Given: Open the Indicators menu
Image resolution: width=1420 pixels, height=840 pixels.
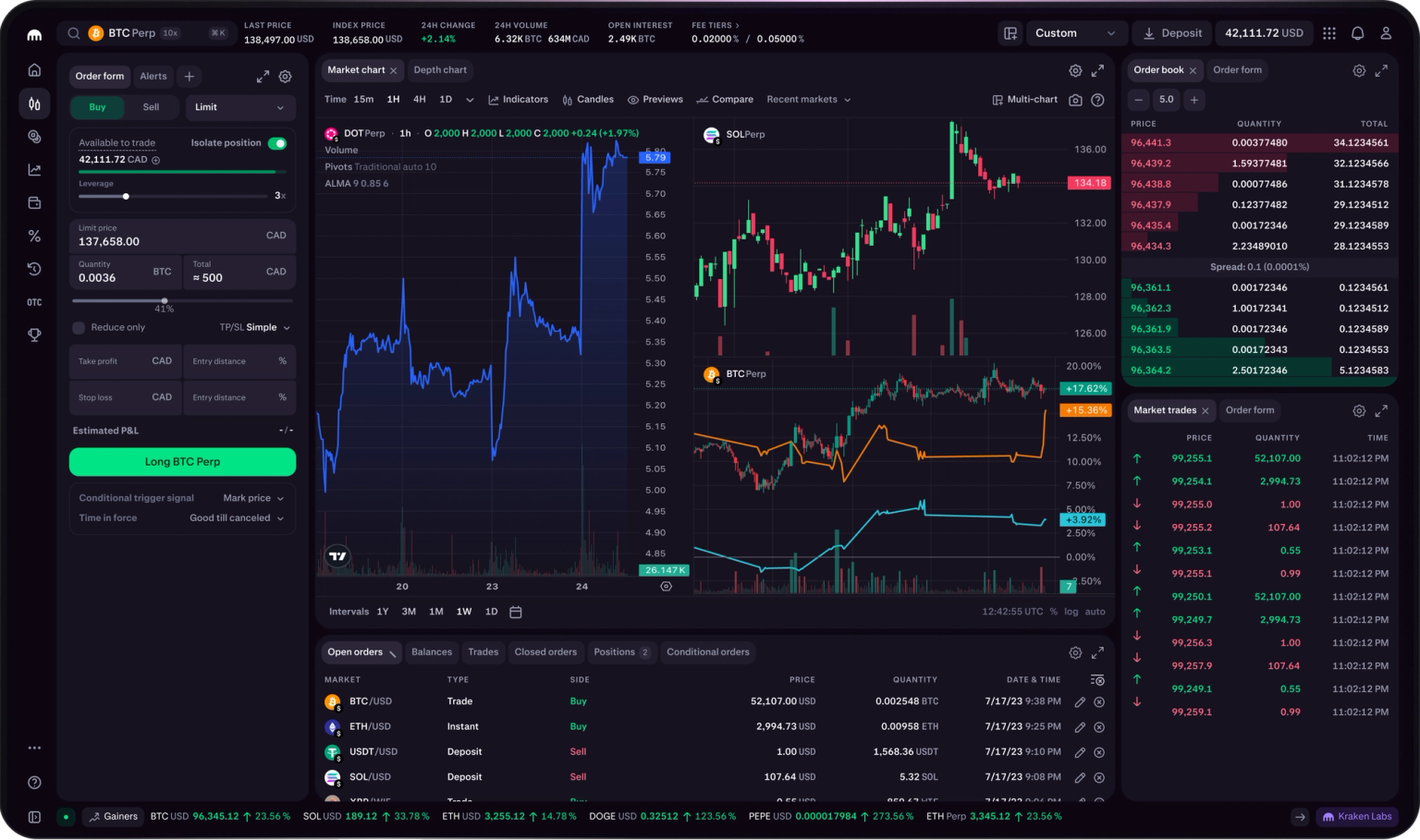Looking at the screenshot, I should click(518, 100).
